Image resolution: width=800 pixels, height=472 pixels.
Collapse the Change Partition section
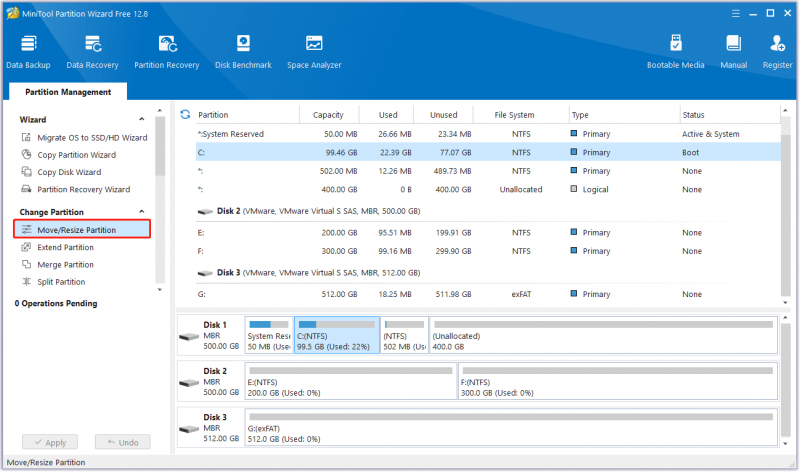(142, 212)
